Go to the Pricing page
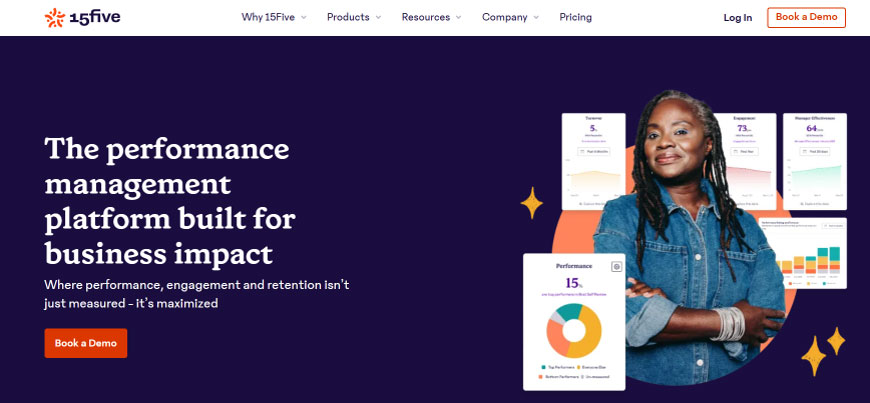 coord(575,17)
